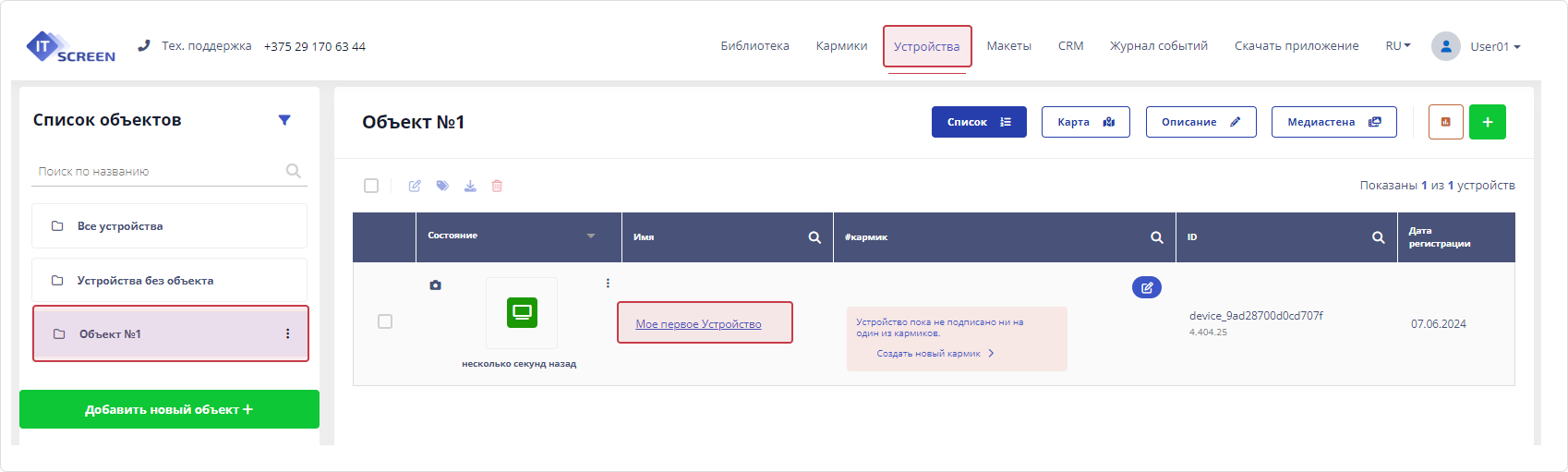Click the camera screenshot icon on device row
The width and height of the screenshot is (1568, 472).
[x=435, y=285]
